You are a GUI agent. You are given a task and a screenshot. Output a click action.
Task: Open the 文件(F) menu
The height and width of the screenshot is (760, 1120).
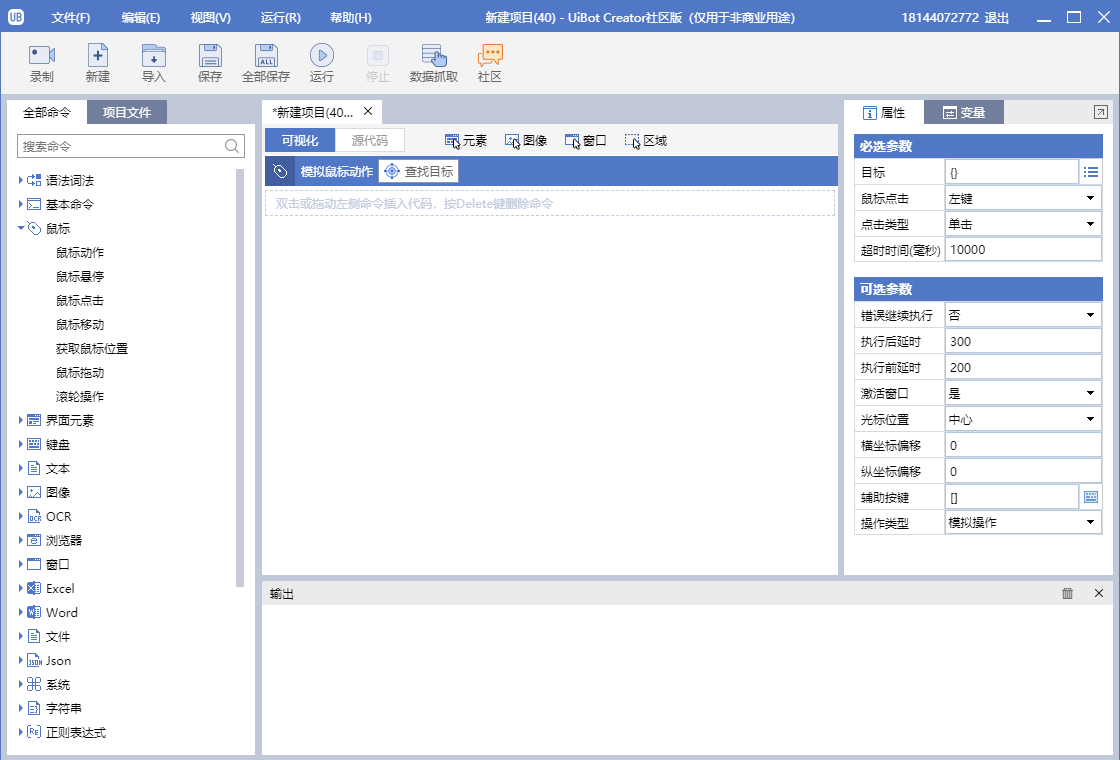(71, 18)
